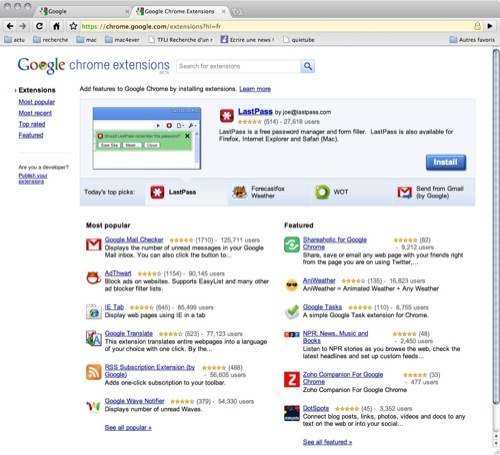
Task: Click the address bar URL field
Action: pos(277,26)
